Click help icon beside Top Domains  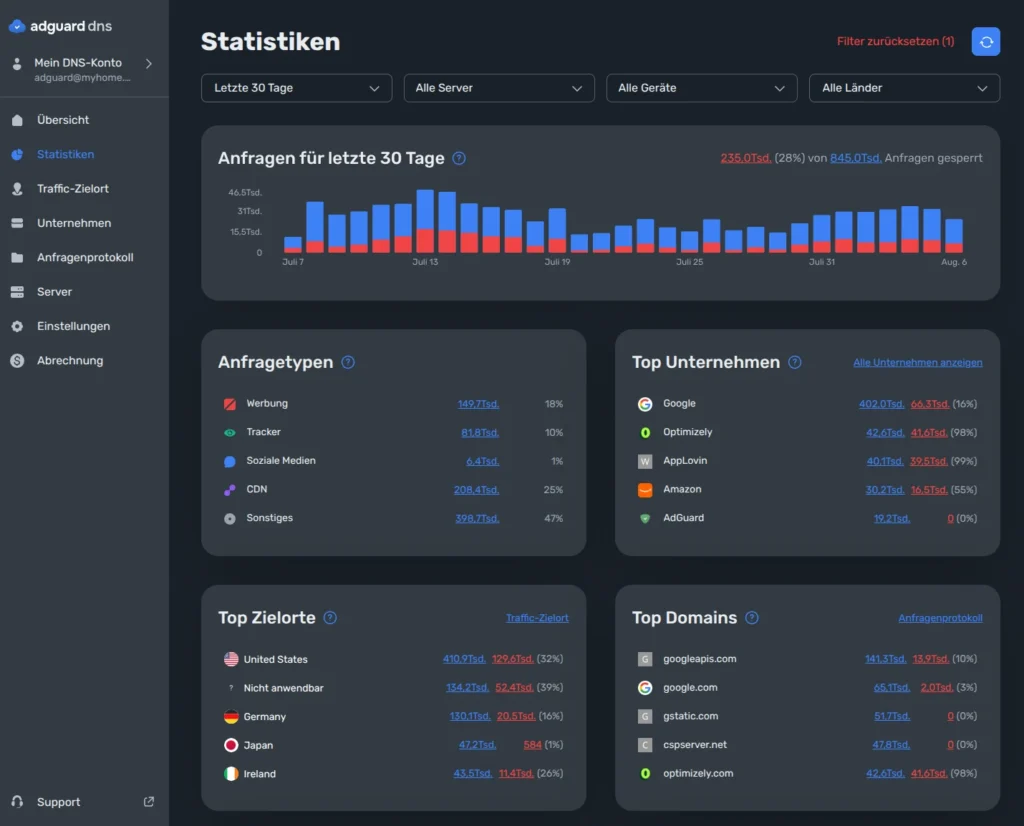[752, 618]
